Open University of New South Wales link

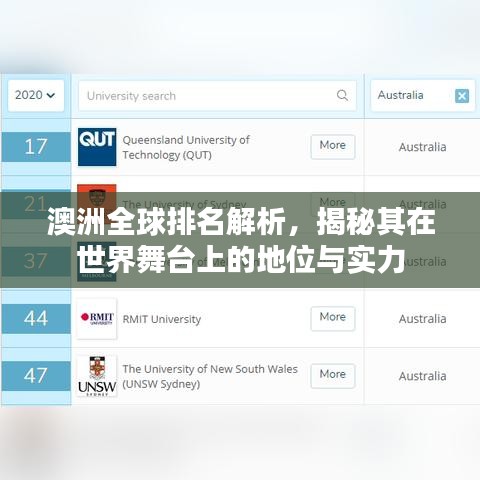click(x=210, y=376)
